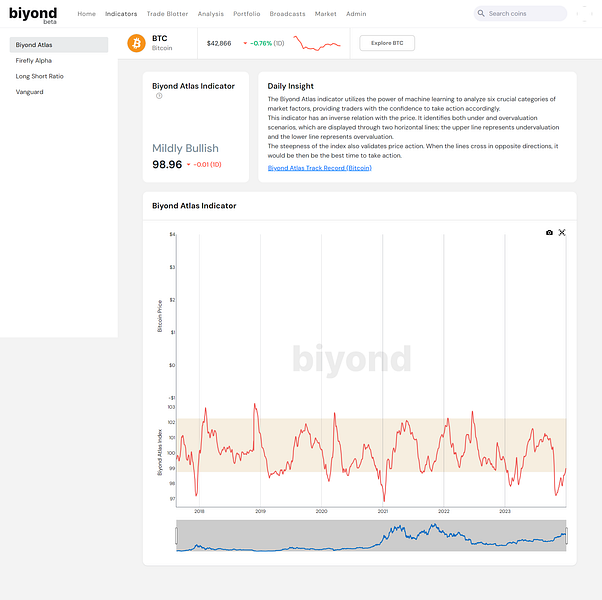Click the right range slider handle
Viewport: 602px width, 600px height.
pyautogui.click(x=566, y=536)
